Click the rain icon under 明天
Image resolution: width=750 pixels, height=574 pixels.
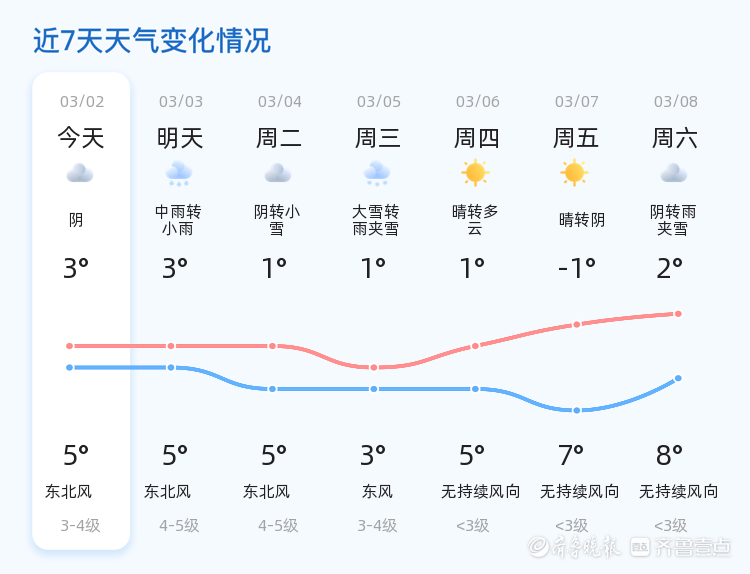179,174
